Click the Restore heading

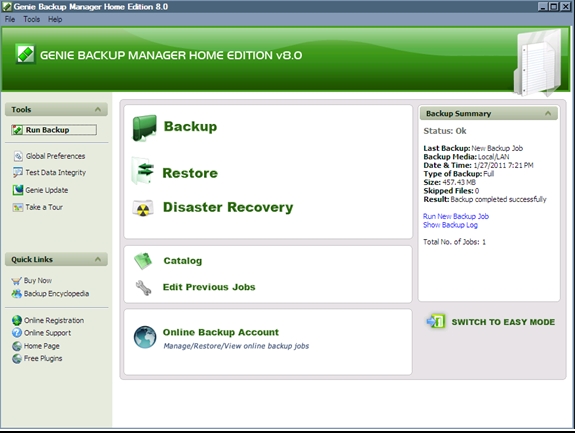(x=190, y=173)
